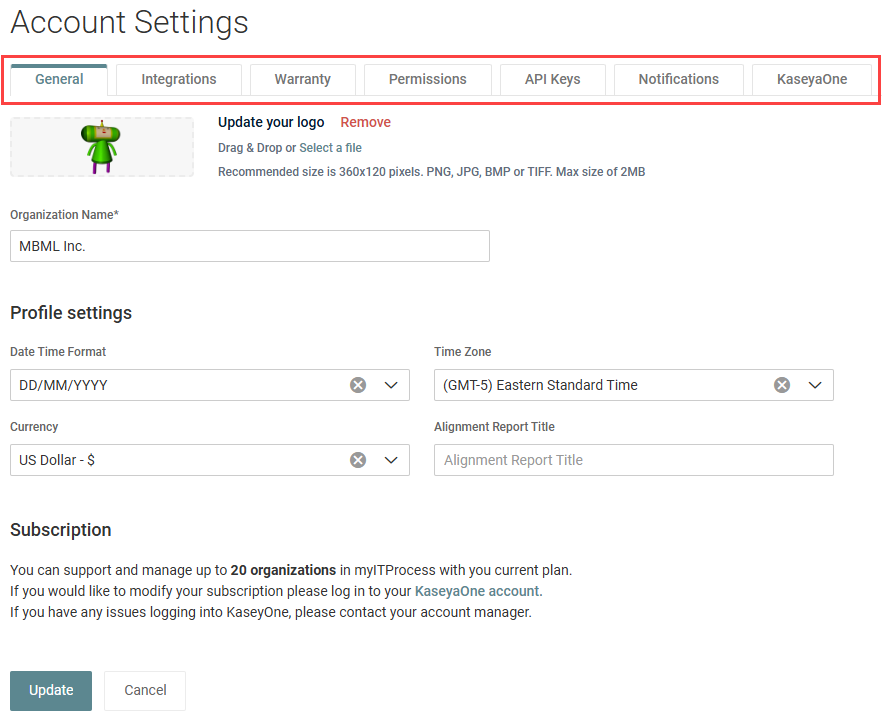Click the Update button
This screenshot has width=882, height=721.
point(51,690)
